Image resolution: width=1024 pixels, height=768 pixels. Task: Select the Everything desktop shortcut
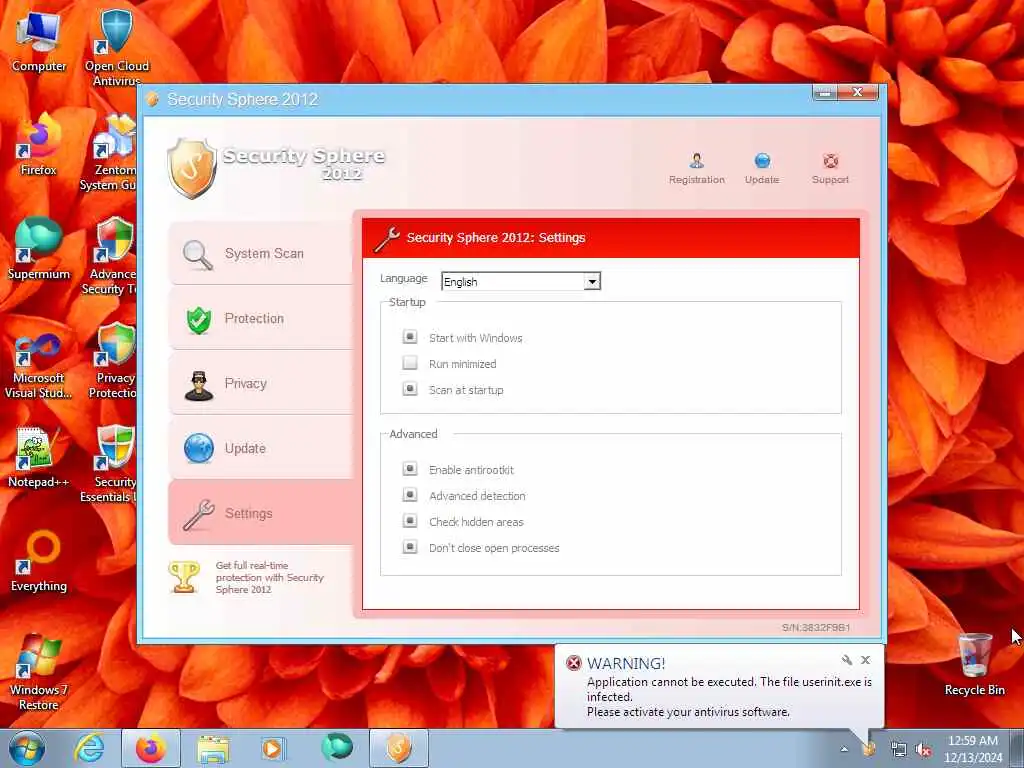click(39, 561)
